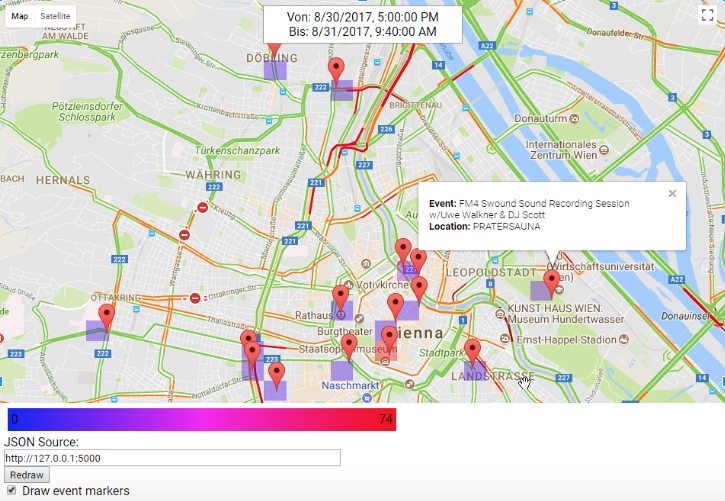Click the Votivkirche landmark icon
Image resolution: width=725 pixels, height=501 pixels.
(349, 285)
